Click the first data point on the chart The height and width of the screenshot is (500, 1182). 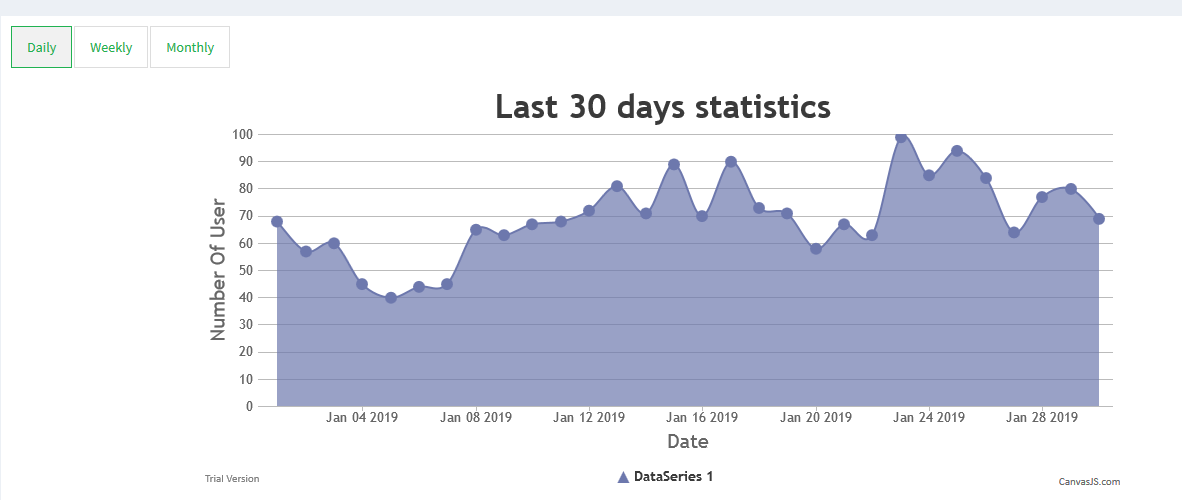point(277,221)
